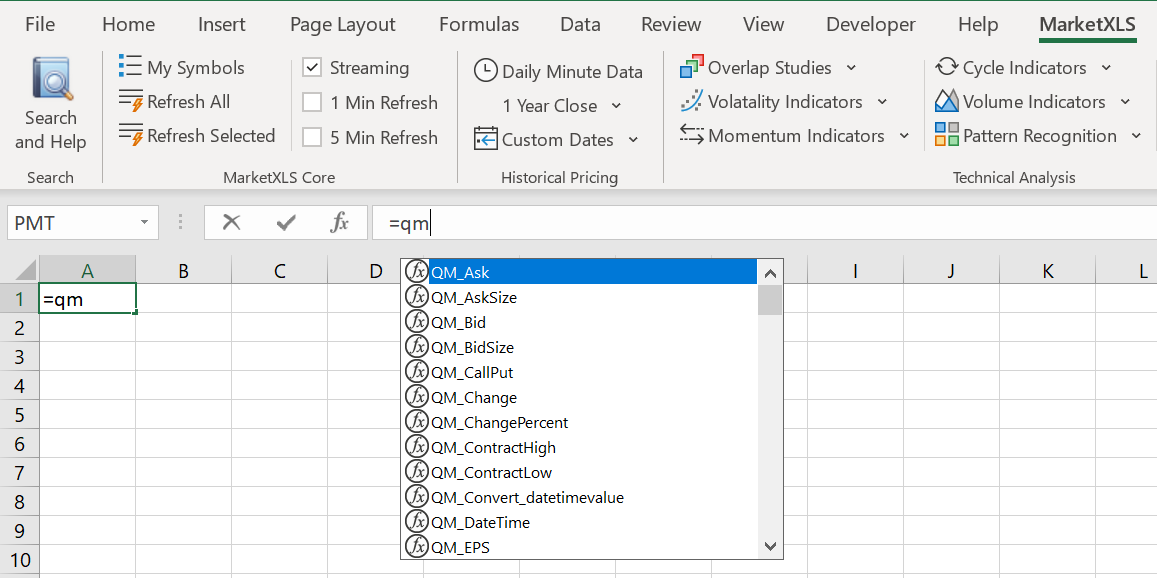Open the Developer ribbon tab
This screenshot has width=1157, height=578.
click(870, 24)
